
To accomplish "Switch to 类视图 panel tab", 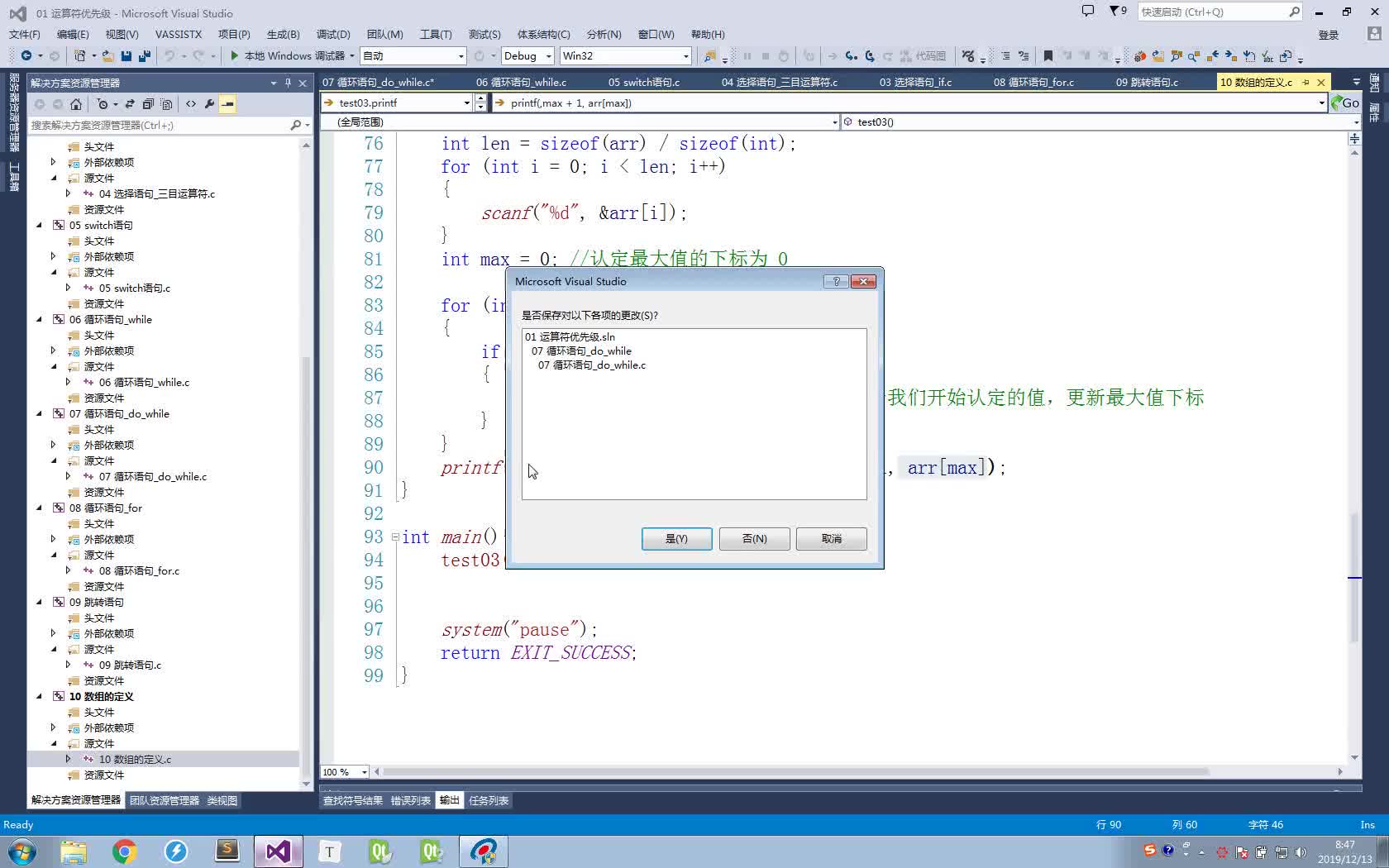I will click(x=222, y=800).
